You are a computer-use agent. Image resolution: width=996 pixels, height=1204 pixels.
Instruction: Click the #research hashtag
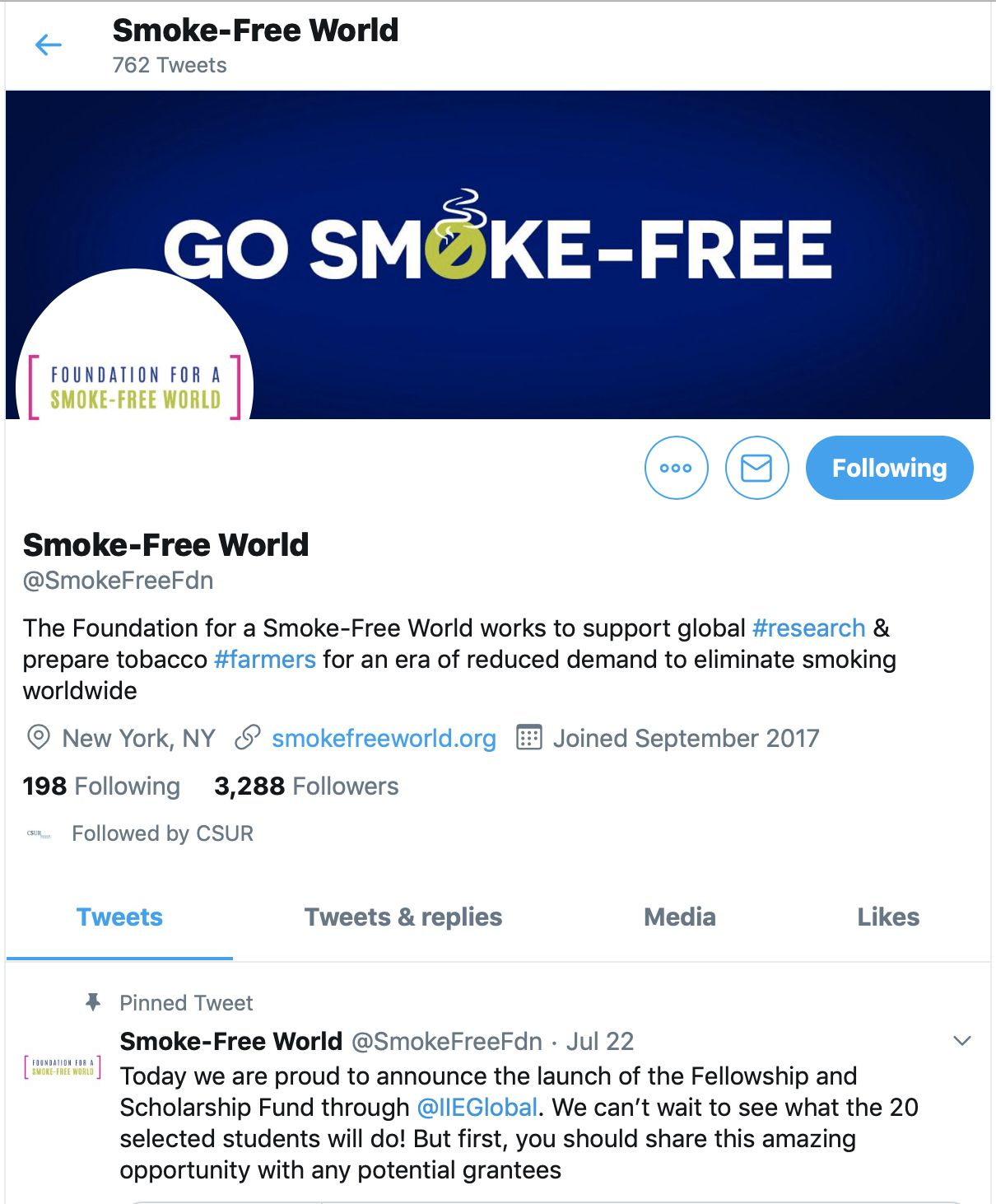pyautogui.click(x=809, y=628)
